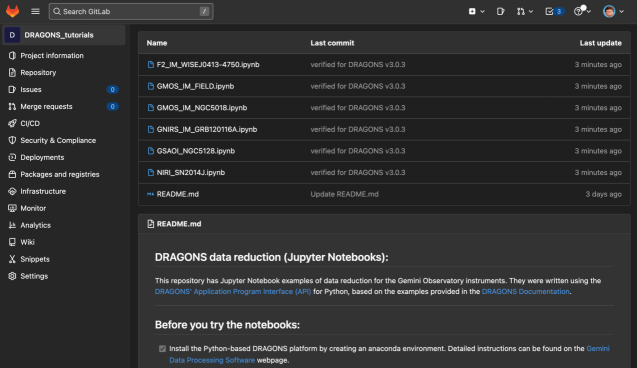Click file icon beside NIRI_SN2014J.ipynb
This screenshot has height=368, width=637.
tap(151, 172)
